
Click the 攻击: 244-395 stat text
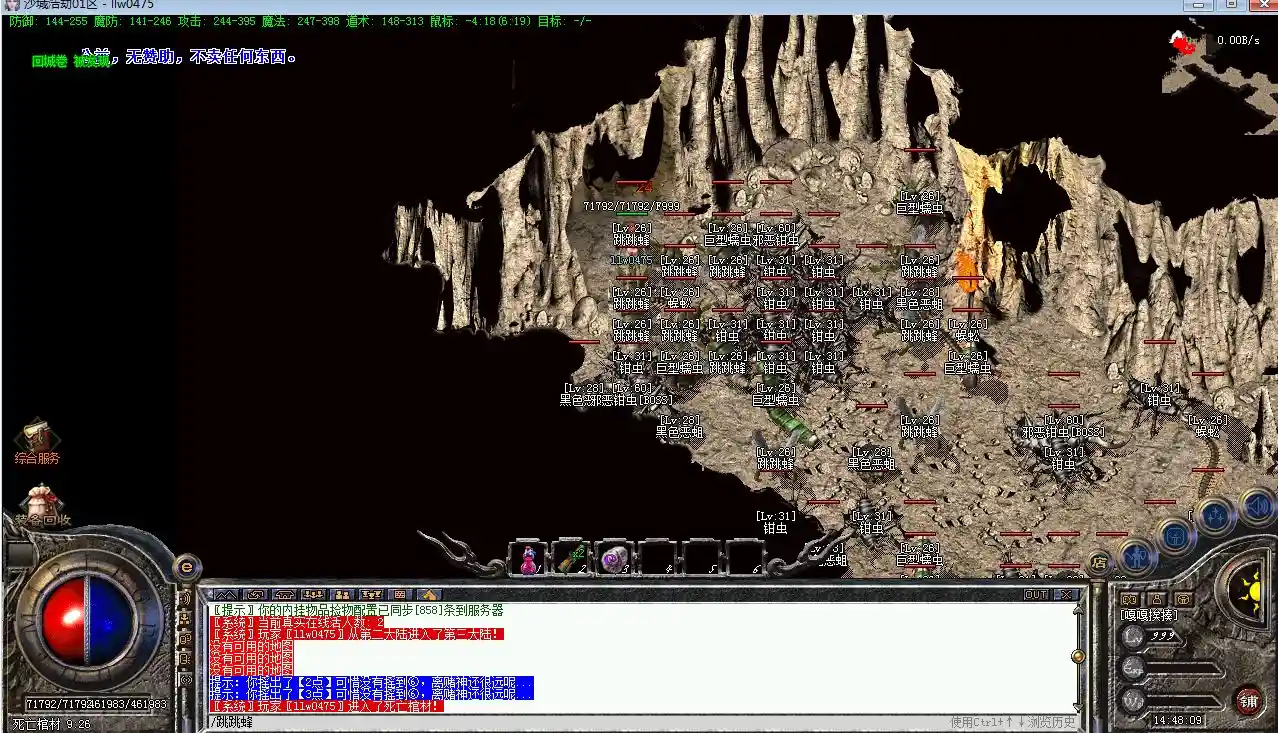(217, 21)
